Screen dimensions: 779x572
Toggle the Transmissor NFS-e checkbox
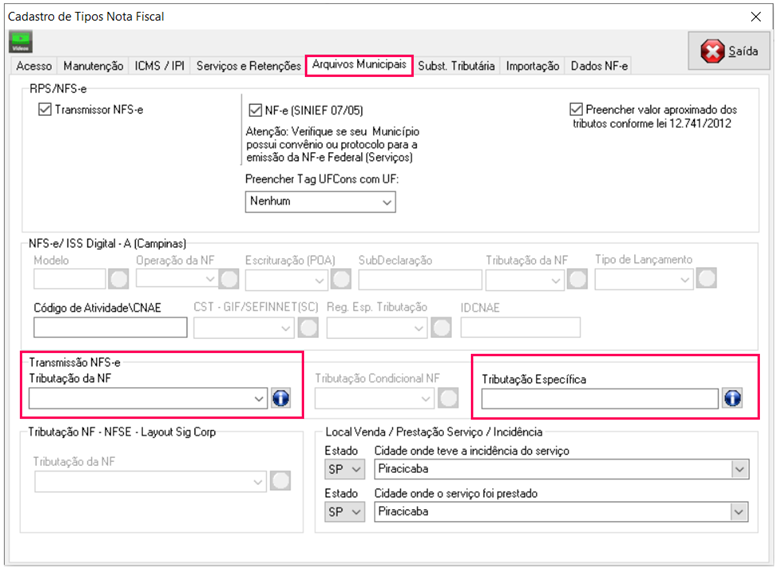point(44,109)
